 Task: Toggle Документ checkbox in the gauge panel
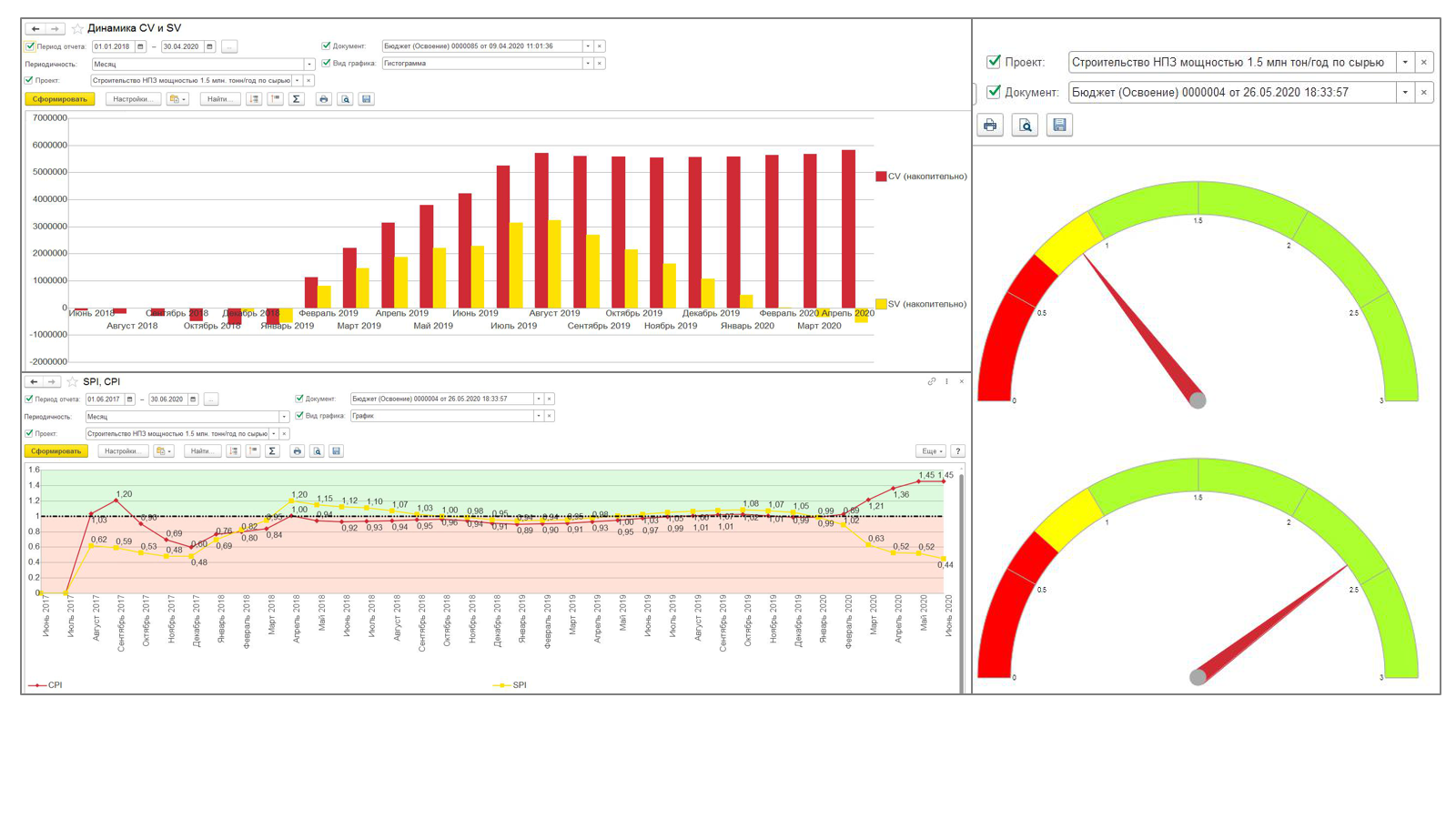click(994, 92)
